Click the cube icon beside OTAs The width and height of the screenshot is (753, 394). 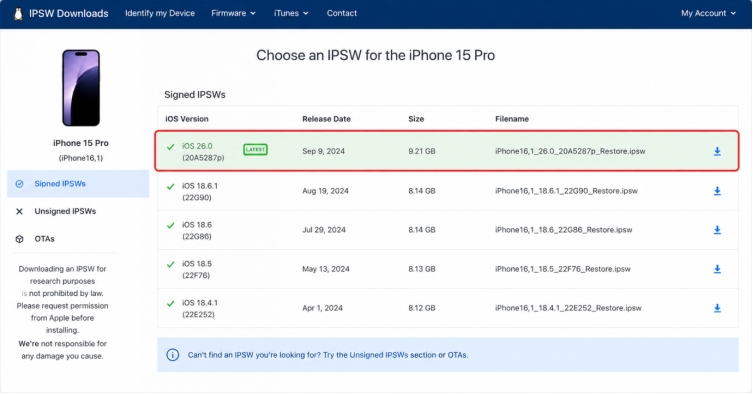(19, 239)
